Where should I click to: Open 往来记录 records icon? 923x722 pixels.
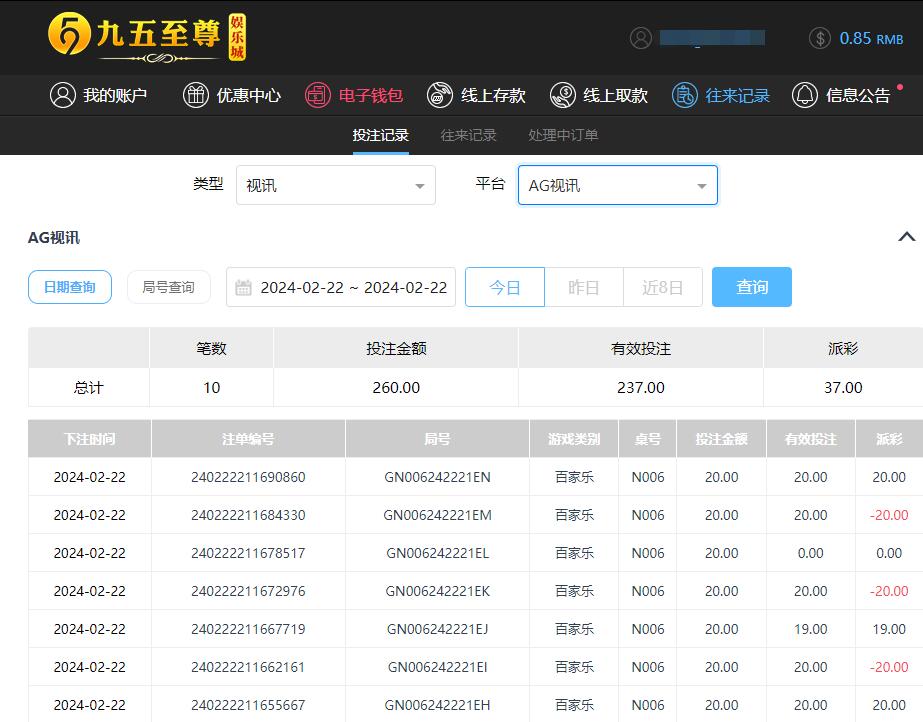[685, 95]
